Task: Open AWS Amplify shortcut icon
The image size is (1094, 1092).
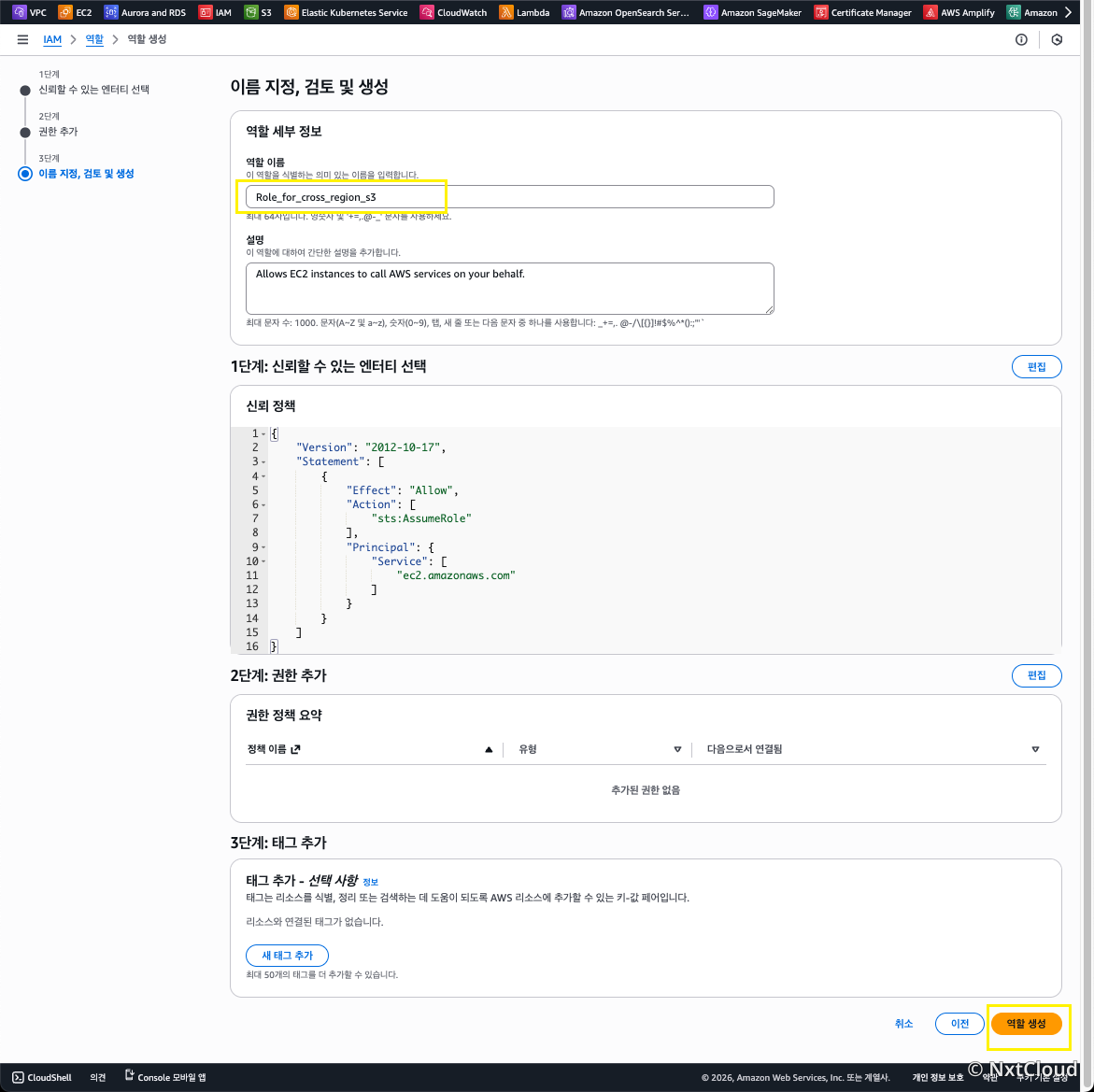Action: pos(930,12)
